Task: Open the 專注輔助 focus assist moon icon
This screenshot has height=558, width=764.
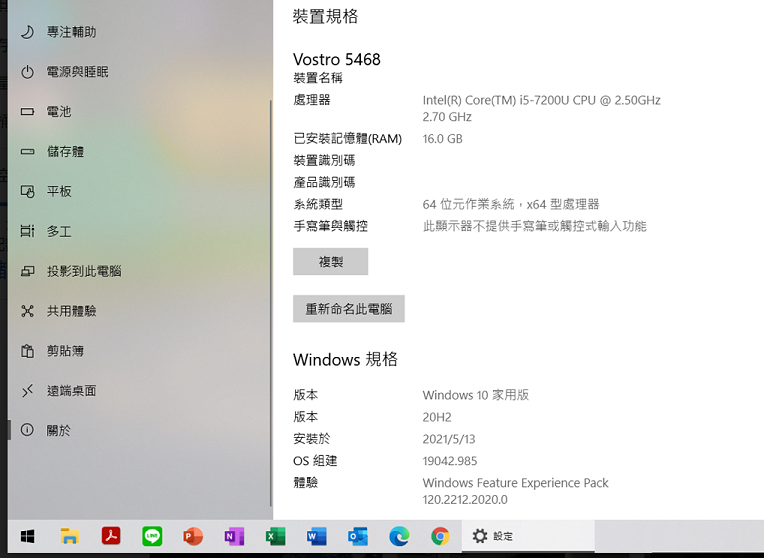Action: (27, 32)
